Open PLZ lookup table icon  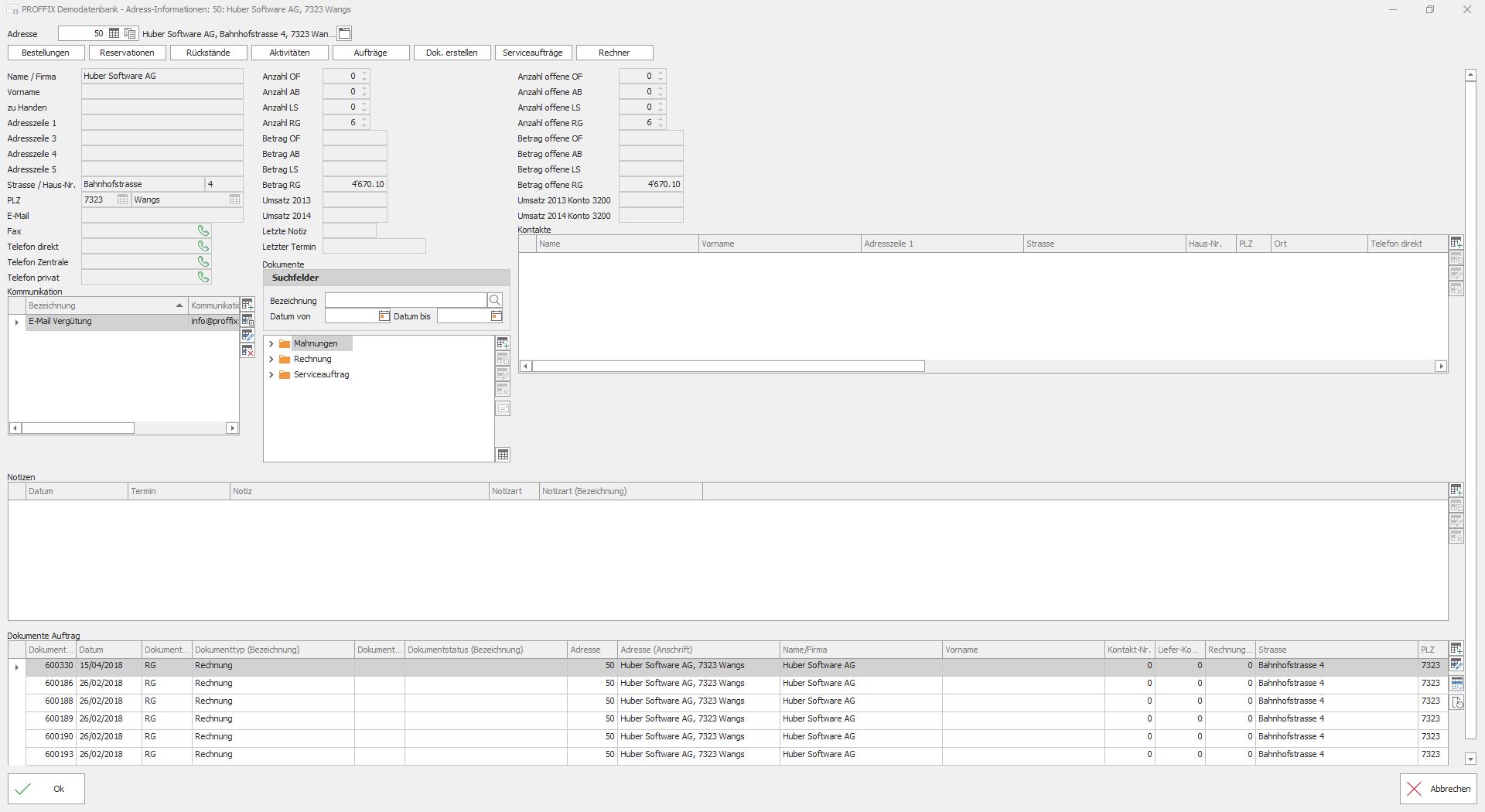point(122,200)
